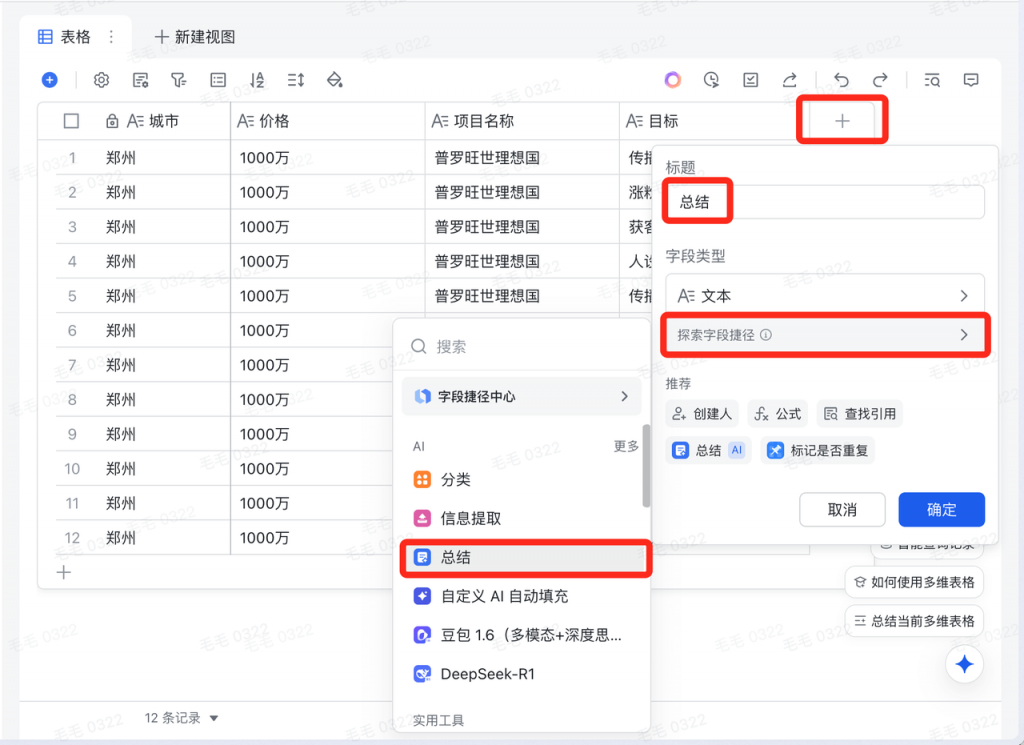The width and height of the screenshot is (1024, 745).
Task: Redo the last action
Action: [880, 80]
